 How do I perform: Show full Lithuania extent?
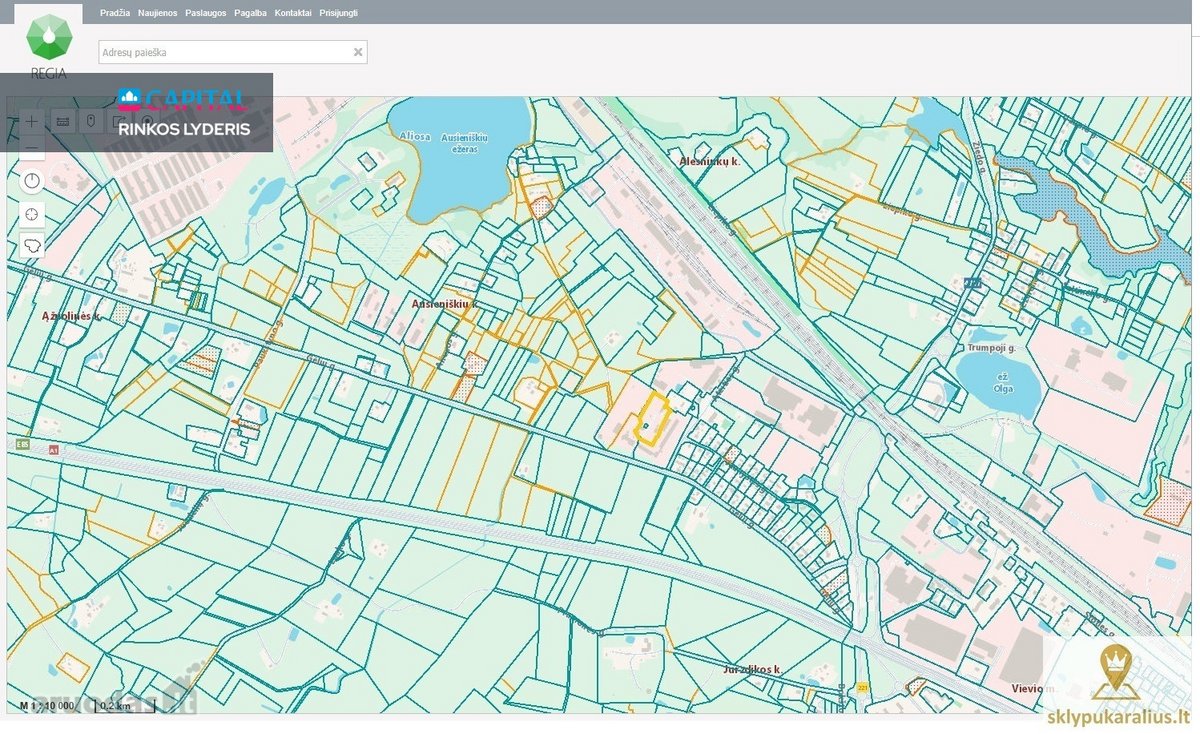(x=32, y=245)
